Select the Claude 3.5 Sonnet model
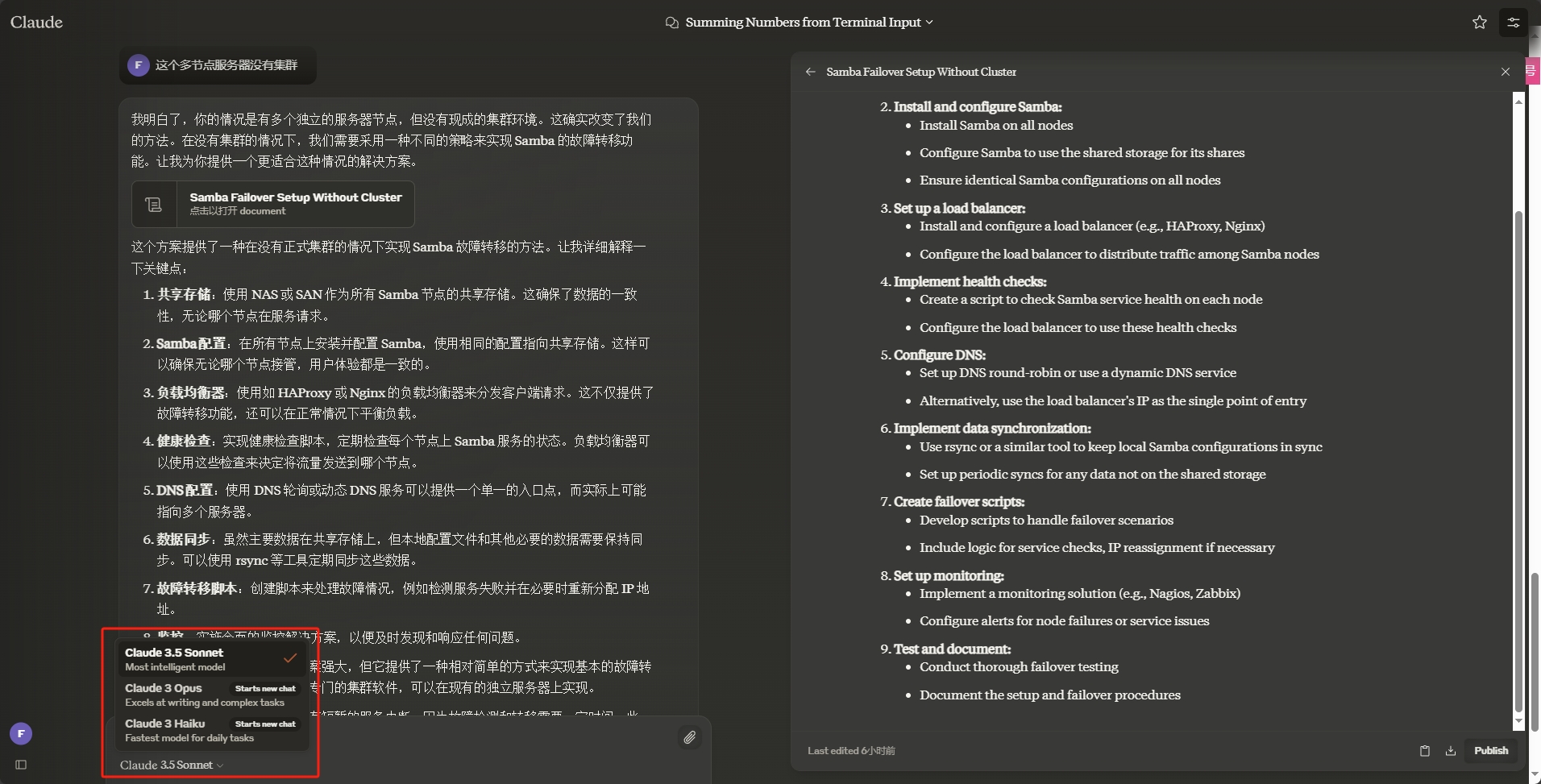1541x784 pixels. click(x=212, y=659)
